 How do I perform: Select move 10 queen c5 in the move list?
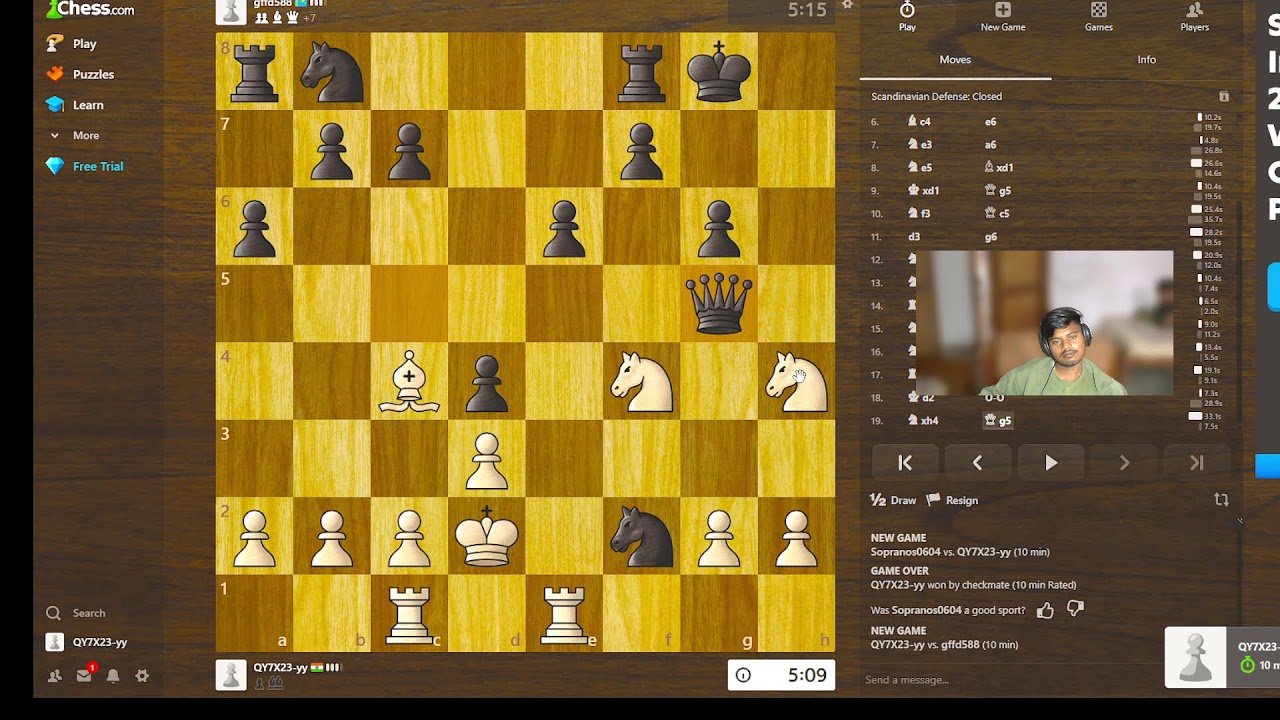point(997,214)
